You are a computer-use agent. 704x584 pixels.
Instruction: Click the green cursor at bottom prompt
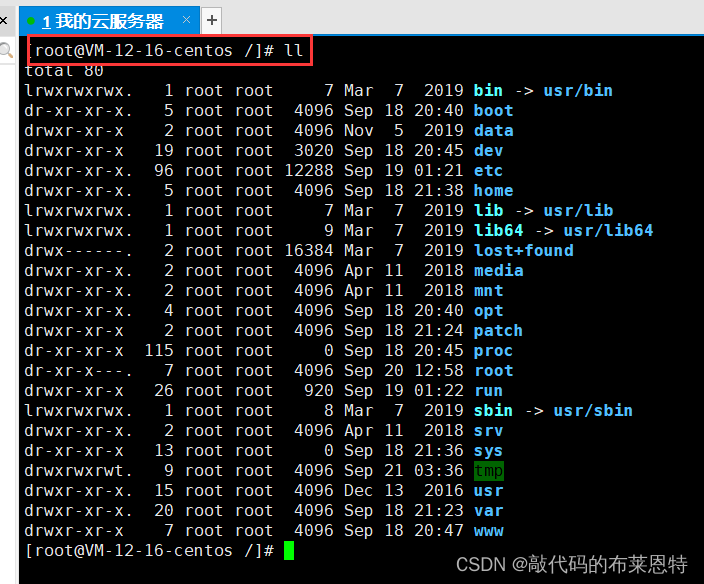tap(289, 551)
